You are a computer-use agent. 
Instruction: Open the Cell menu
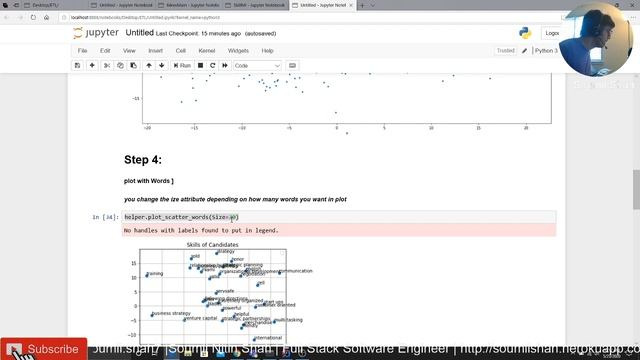click(181, 51)
